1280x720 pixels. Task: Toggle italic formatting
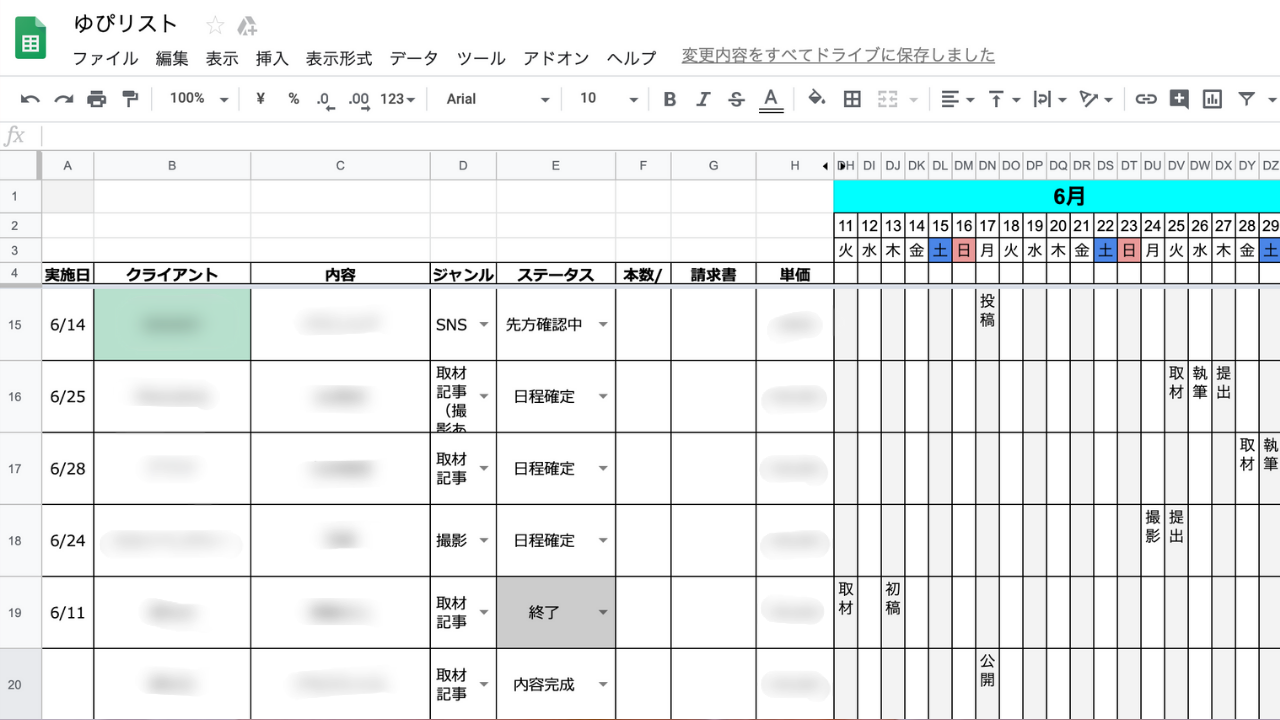point(703,99)
